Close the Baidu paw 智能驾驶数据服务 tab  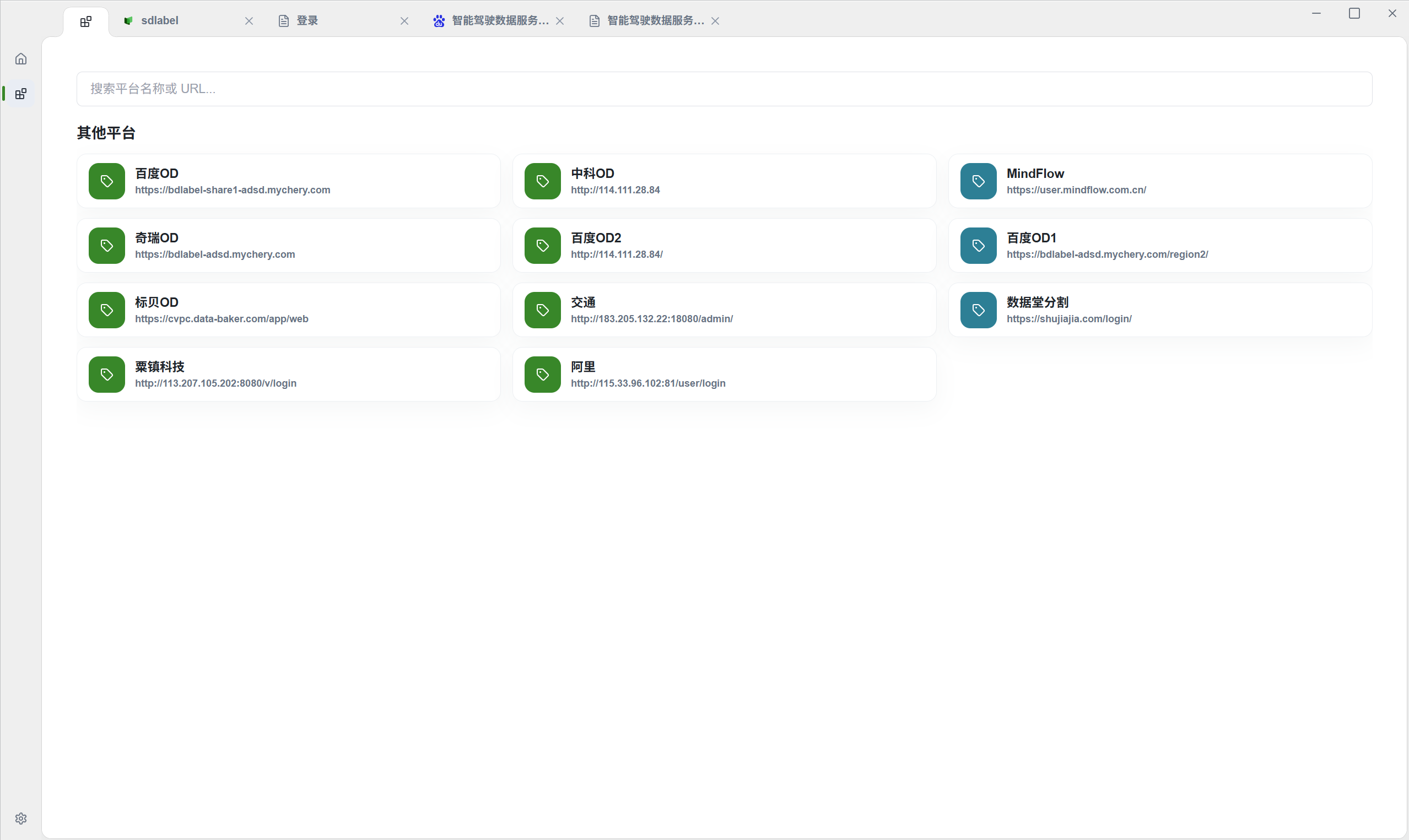[x=560, y=21]
